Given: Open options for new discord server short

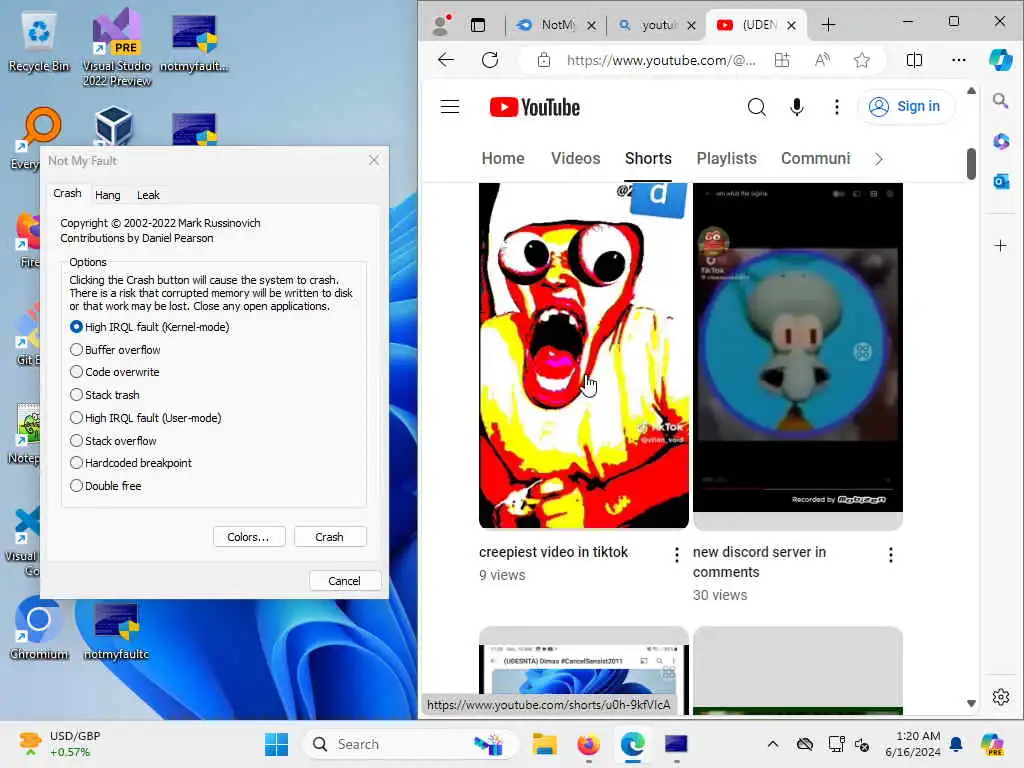Looking at the screenshot, I should pyautogui.click(x=891, y=554).
